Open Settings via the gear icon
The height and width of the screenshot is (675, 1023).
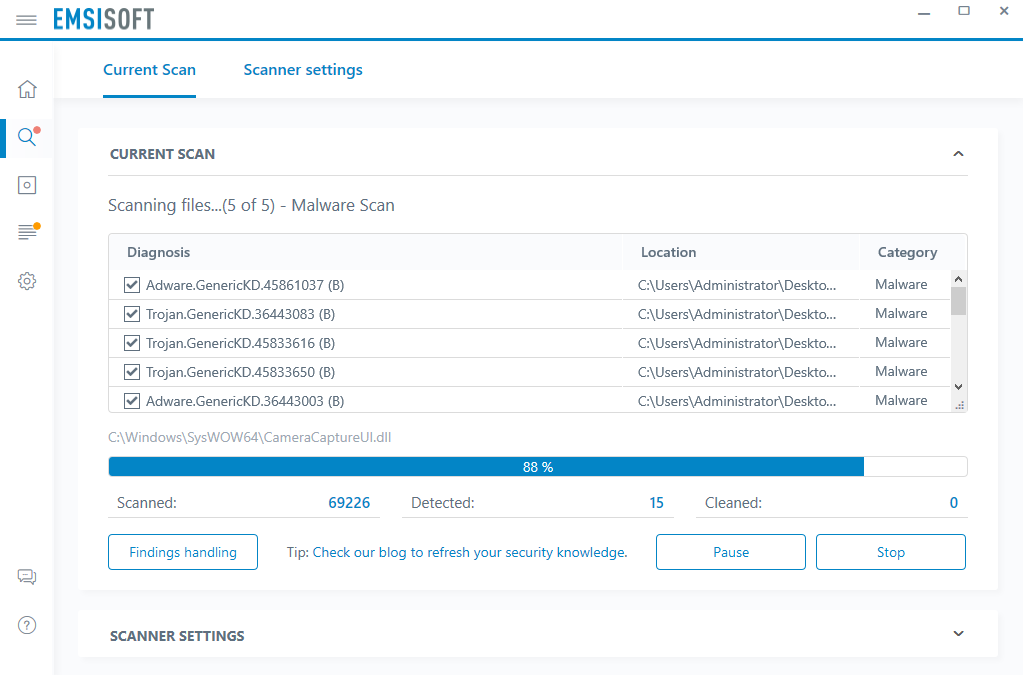tap(27, 281)
